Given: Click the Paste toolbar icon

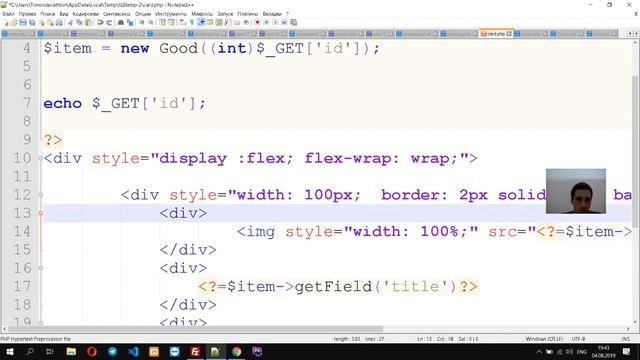Looking at the screenshot, I should pos(88,23).
